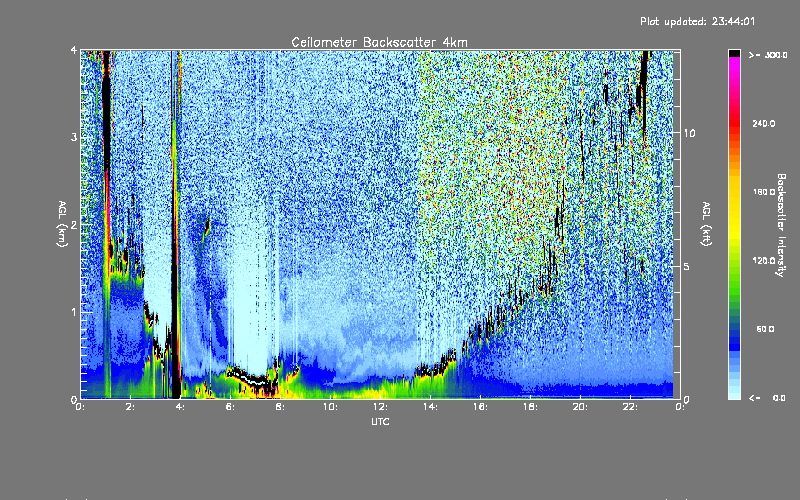Click the '10:' UTC time tick
The width and height of the screenshot is (800, 500).
tap(331, 407)
